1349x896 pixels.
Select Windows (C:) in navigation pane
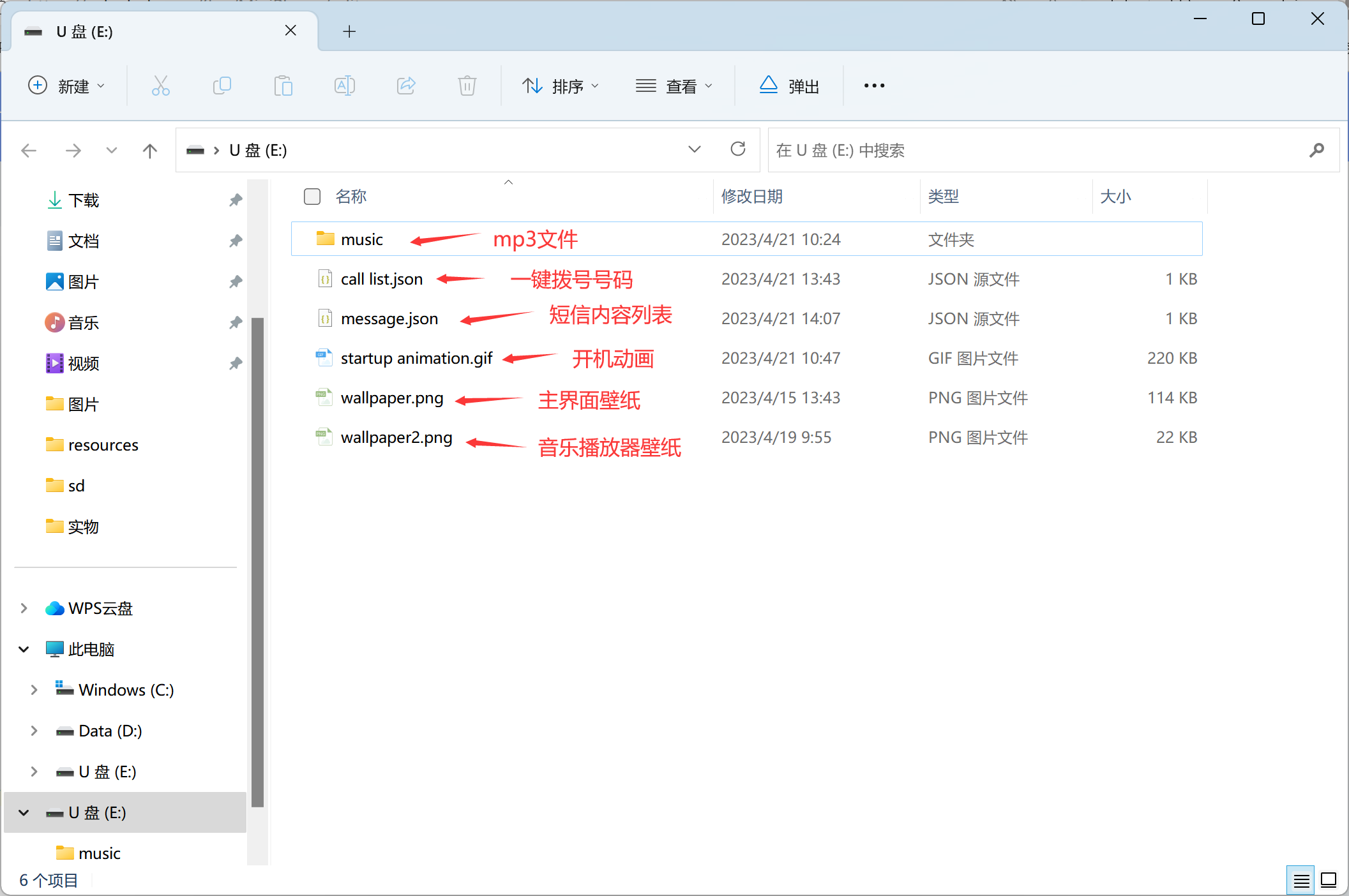[126, 690]
